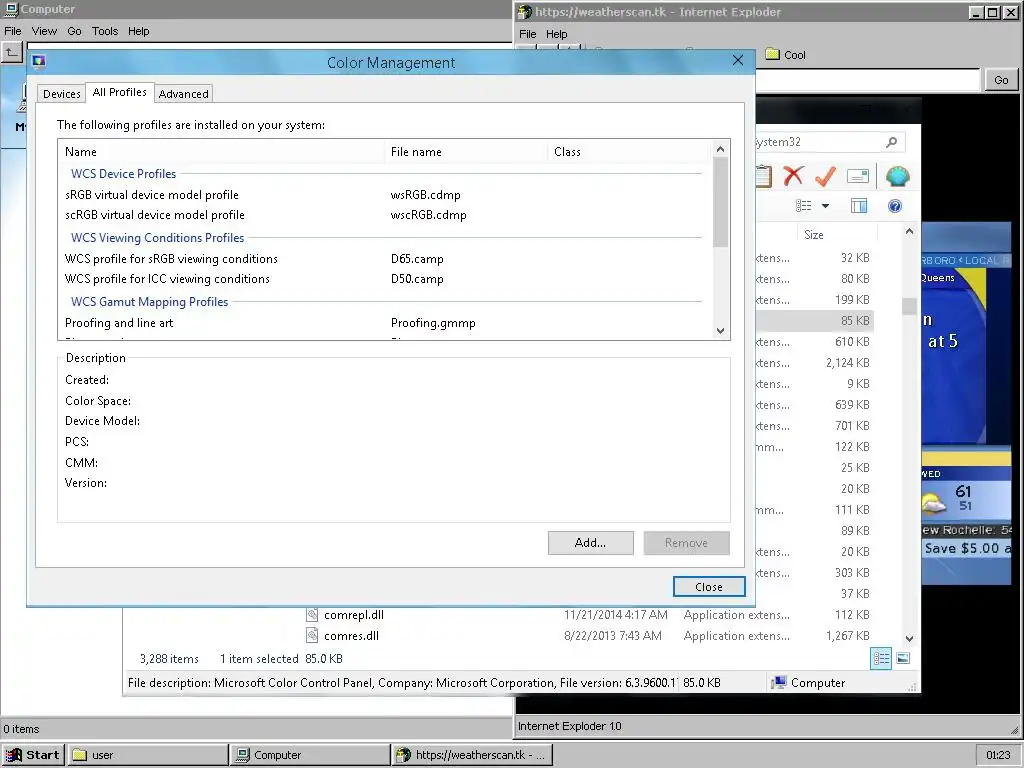Open File menu in Internet Exploder
The width and height of the screenshot is (1024, 768).
coord(528,34)
